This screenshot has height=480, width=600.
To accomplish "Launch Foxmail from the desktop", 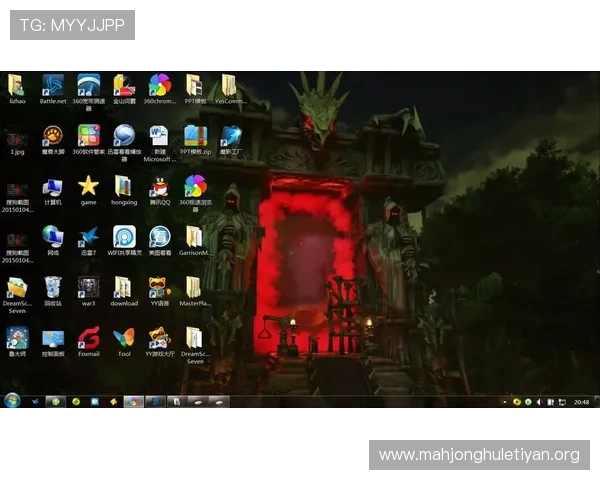I will click(89, 338).
